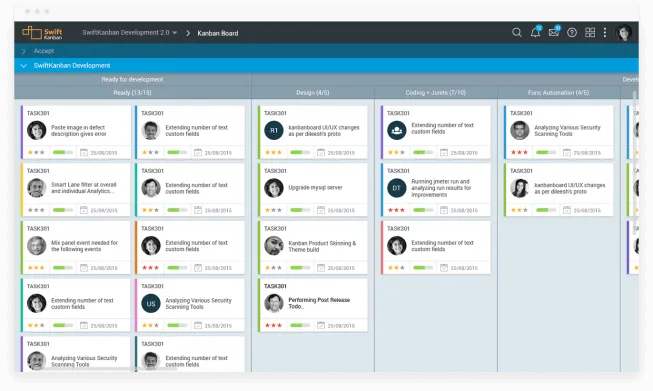The width and height of the screenshot is (653, 391).
Task: Collapse the SwiftKanban Development swim lane chevron
Action: pos(24,66)
